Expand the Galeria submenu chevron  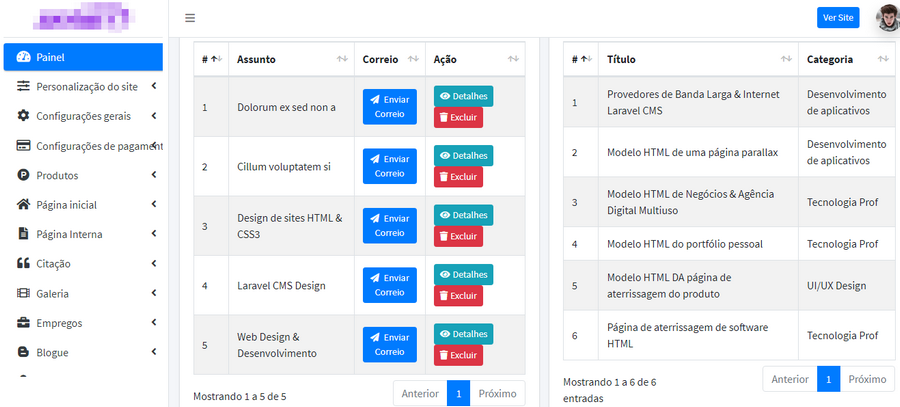[154, 293]
